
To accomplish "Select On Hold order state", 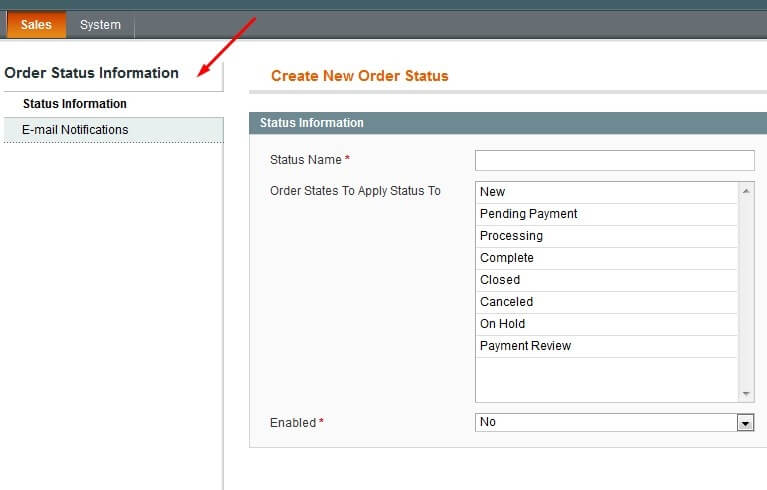I will (606, 324).
